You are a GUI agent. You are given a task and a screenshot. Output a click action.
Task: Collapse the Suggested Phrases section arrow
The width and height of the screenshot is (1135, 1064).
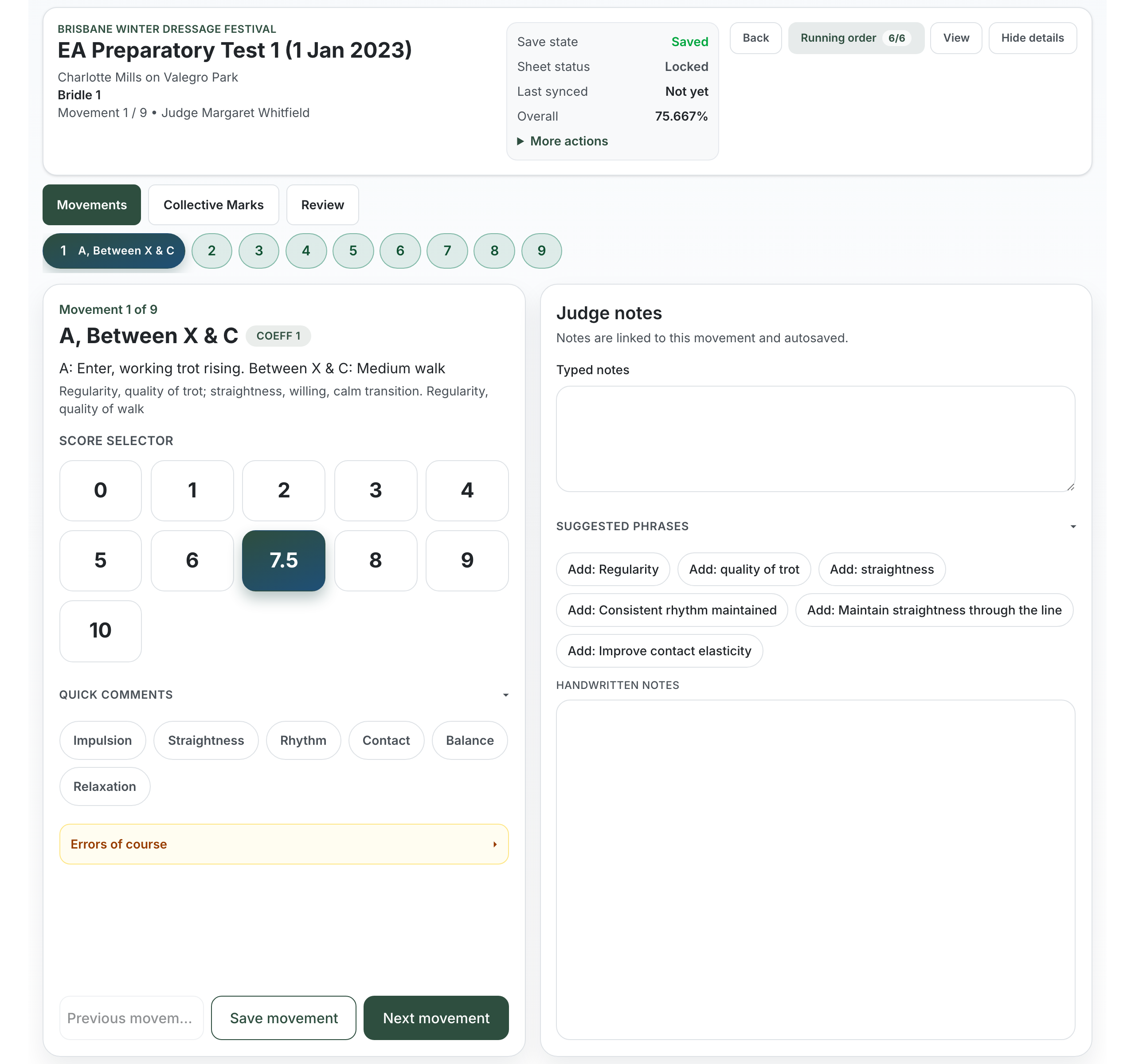click(1073, 526)
